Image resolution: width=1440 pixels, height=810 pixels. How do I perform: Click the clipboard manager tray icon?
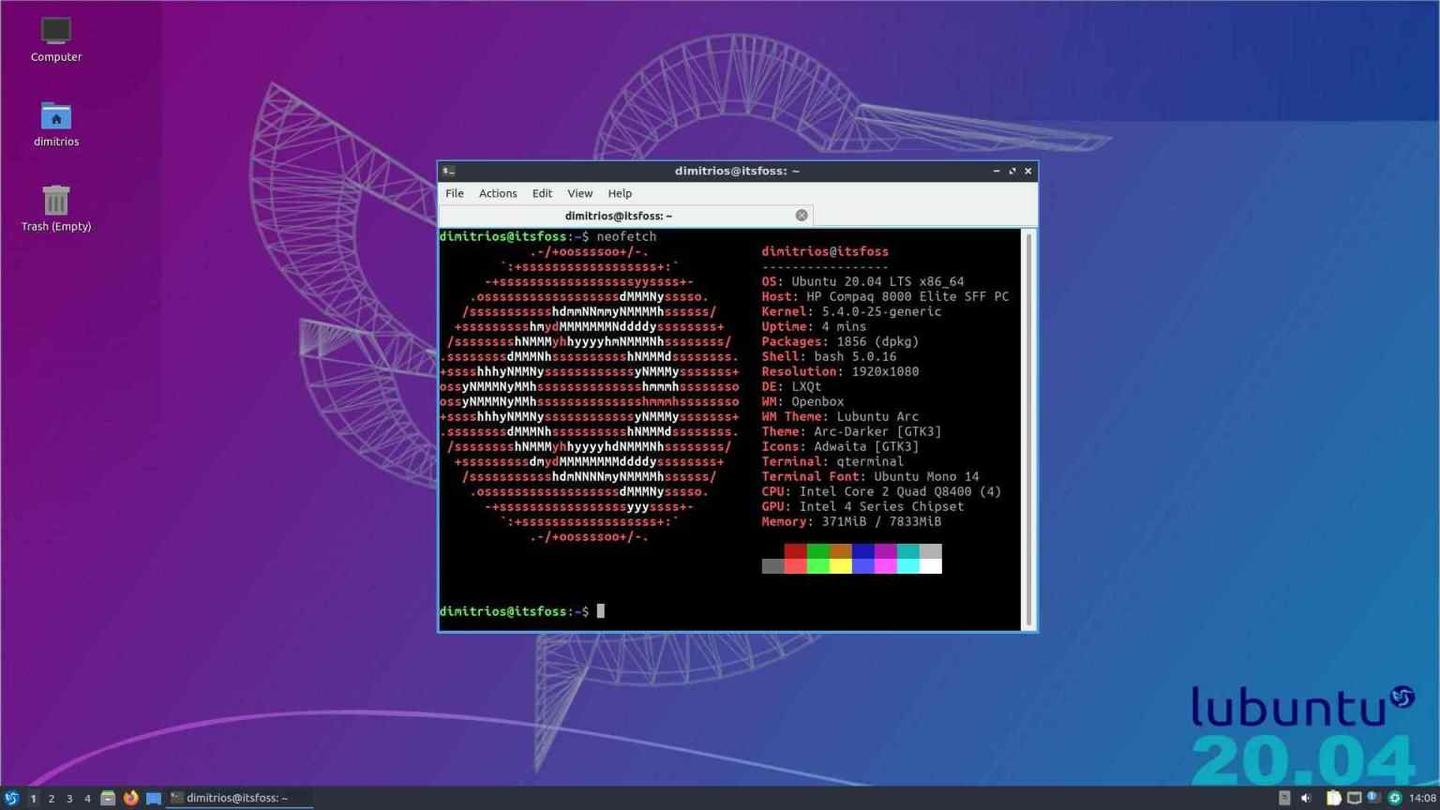1332,797
